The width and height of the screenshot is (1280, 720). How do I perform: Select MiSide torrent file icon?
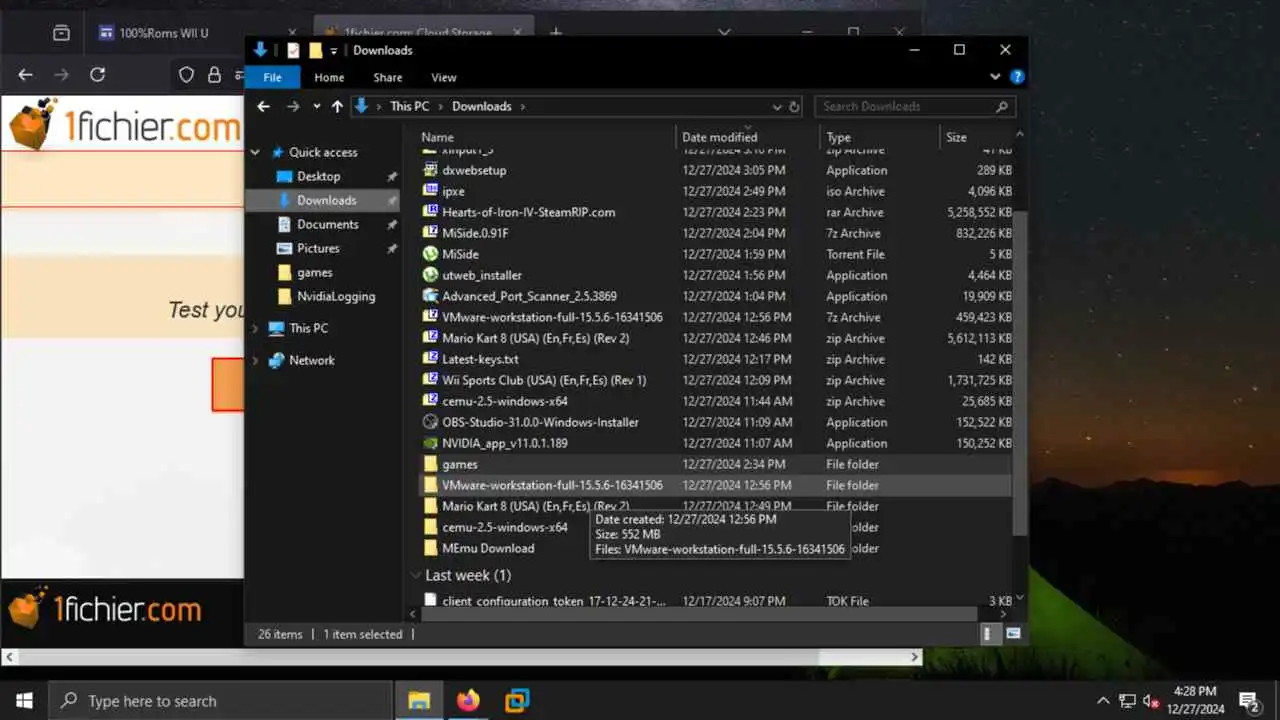coord(431,254)
